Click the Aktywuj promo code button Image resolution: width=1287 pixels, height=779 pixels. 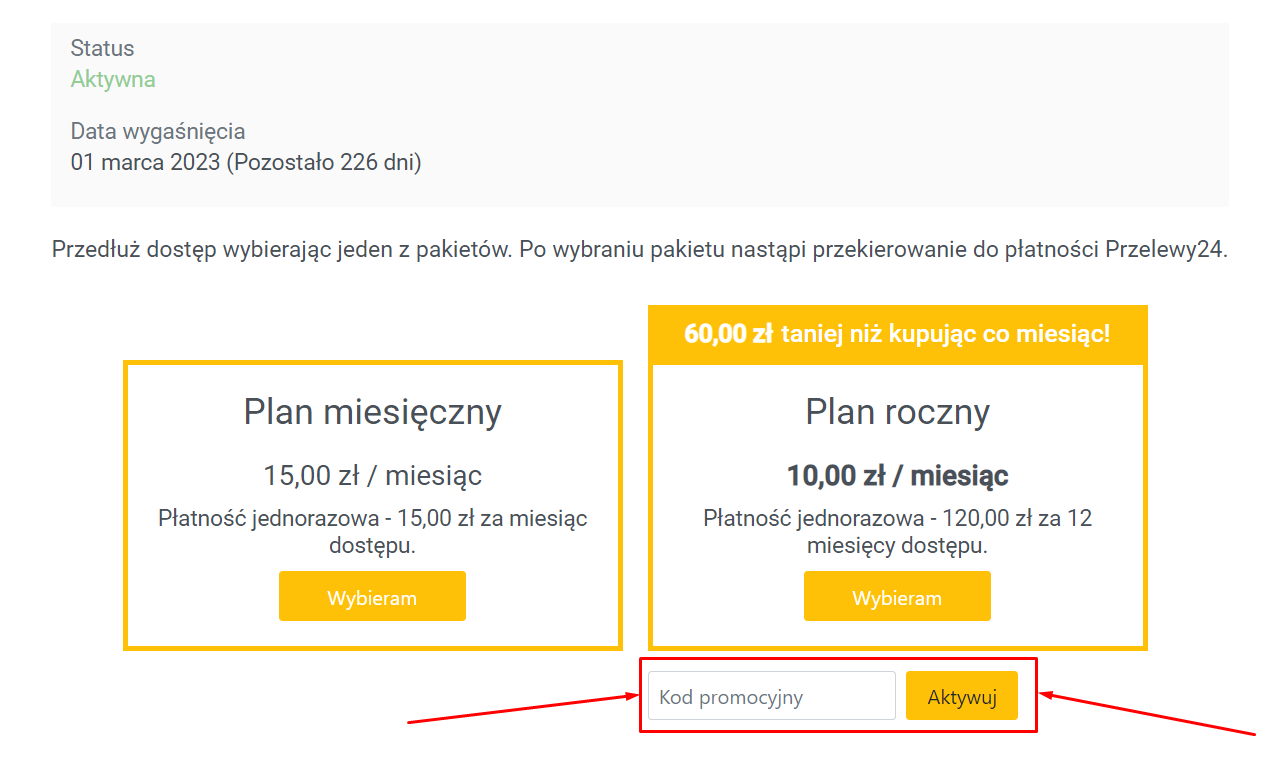pyautogui.click(x=962, y=696)
